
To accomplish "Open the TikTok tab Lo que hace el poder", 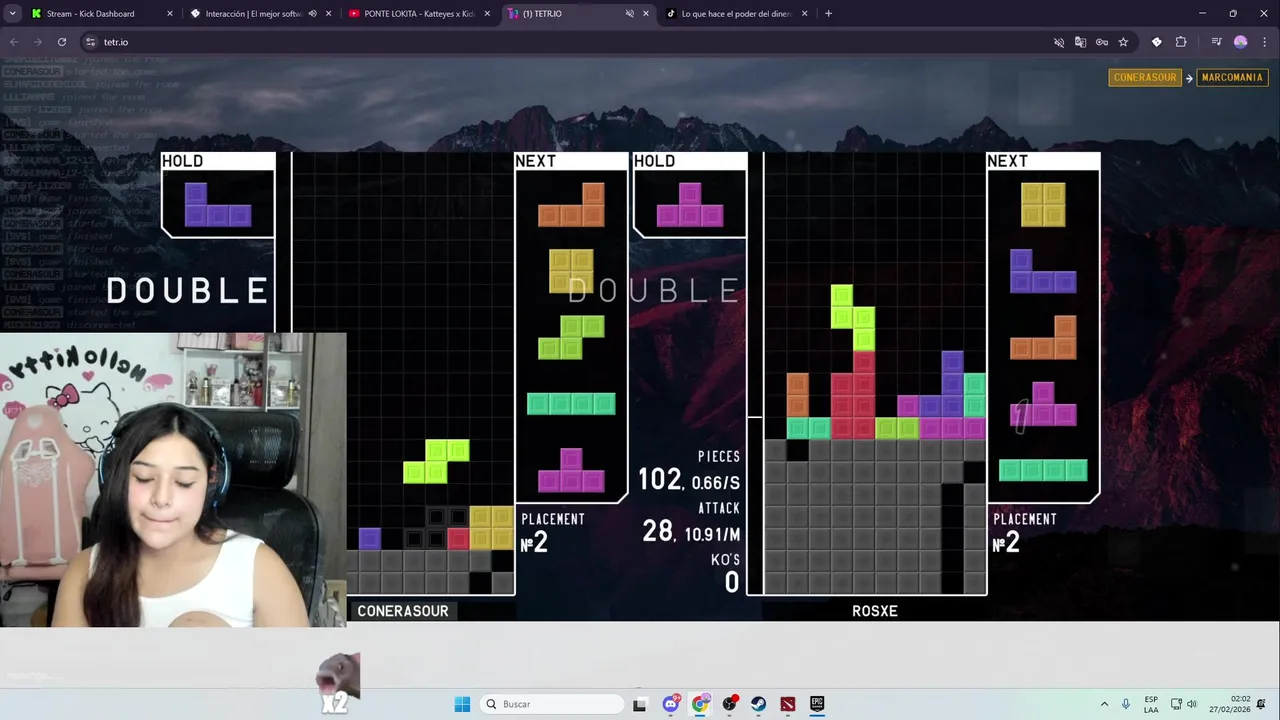I will [x=735, y=14].
